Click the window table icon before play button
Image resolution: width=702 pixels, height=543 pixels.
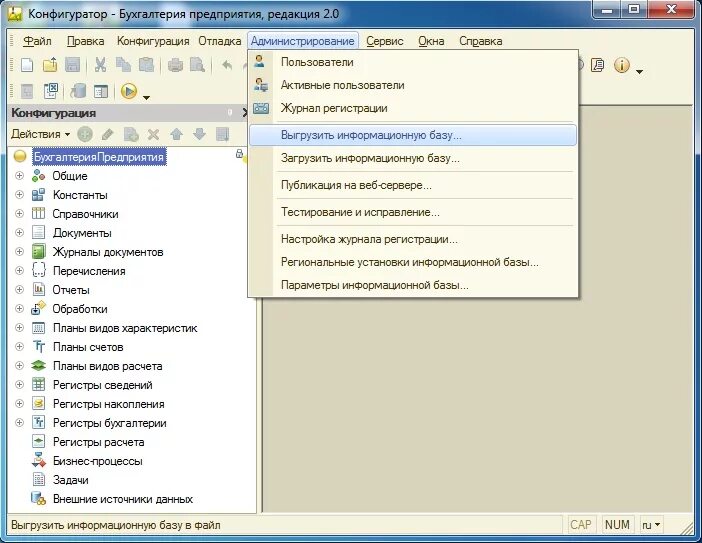(101, 91)
